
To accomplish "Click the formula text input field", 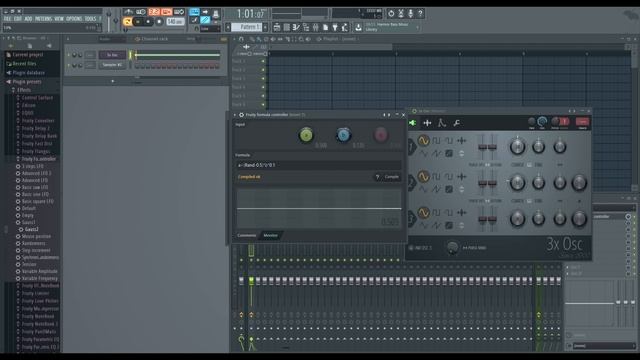I will 318,165.
